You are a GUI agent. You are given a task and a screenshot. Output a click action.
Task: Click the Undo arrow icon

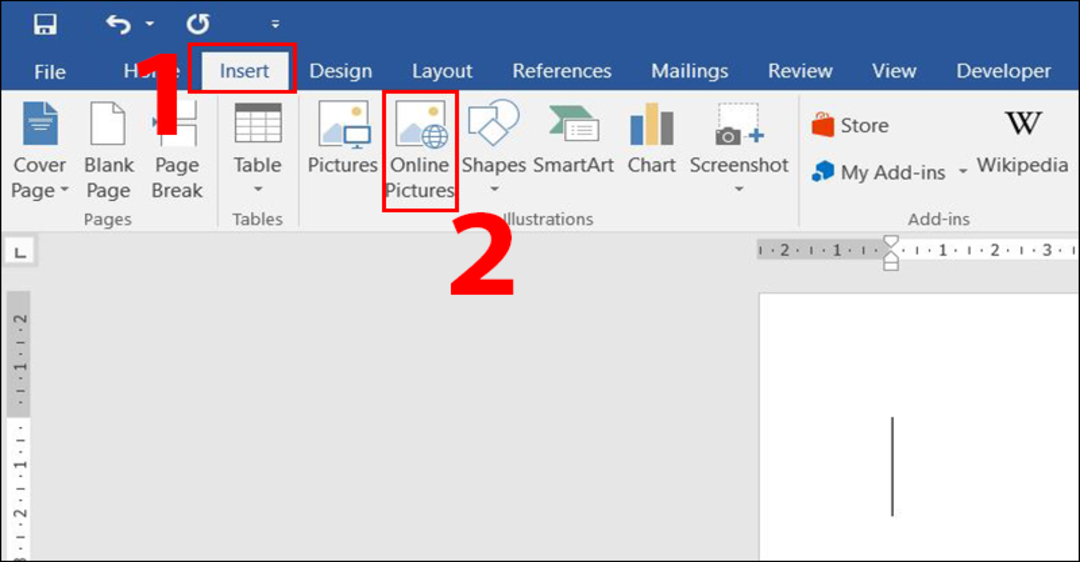click(x=118, y=23)
